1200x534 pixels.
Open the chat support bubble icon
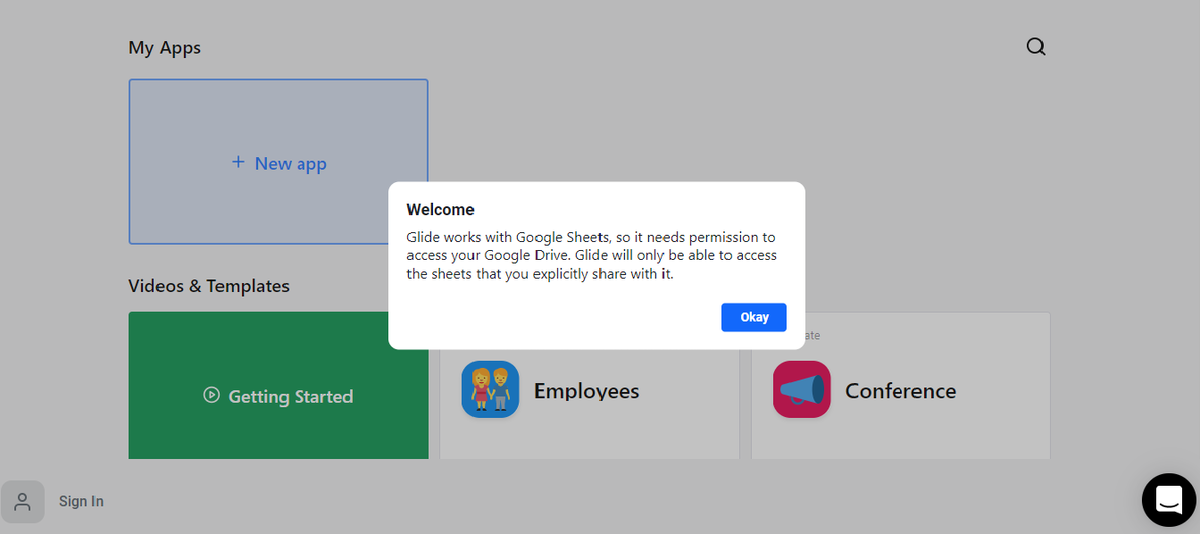[x=1169, y=499]
